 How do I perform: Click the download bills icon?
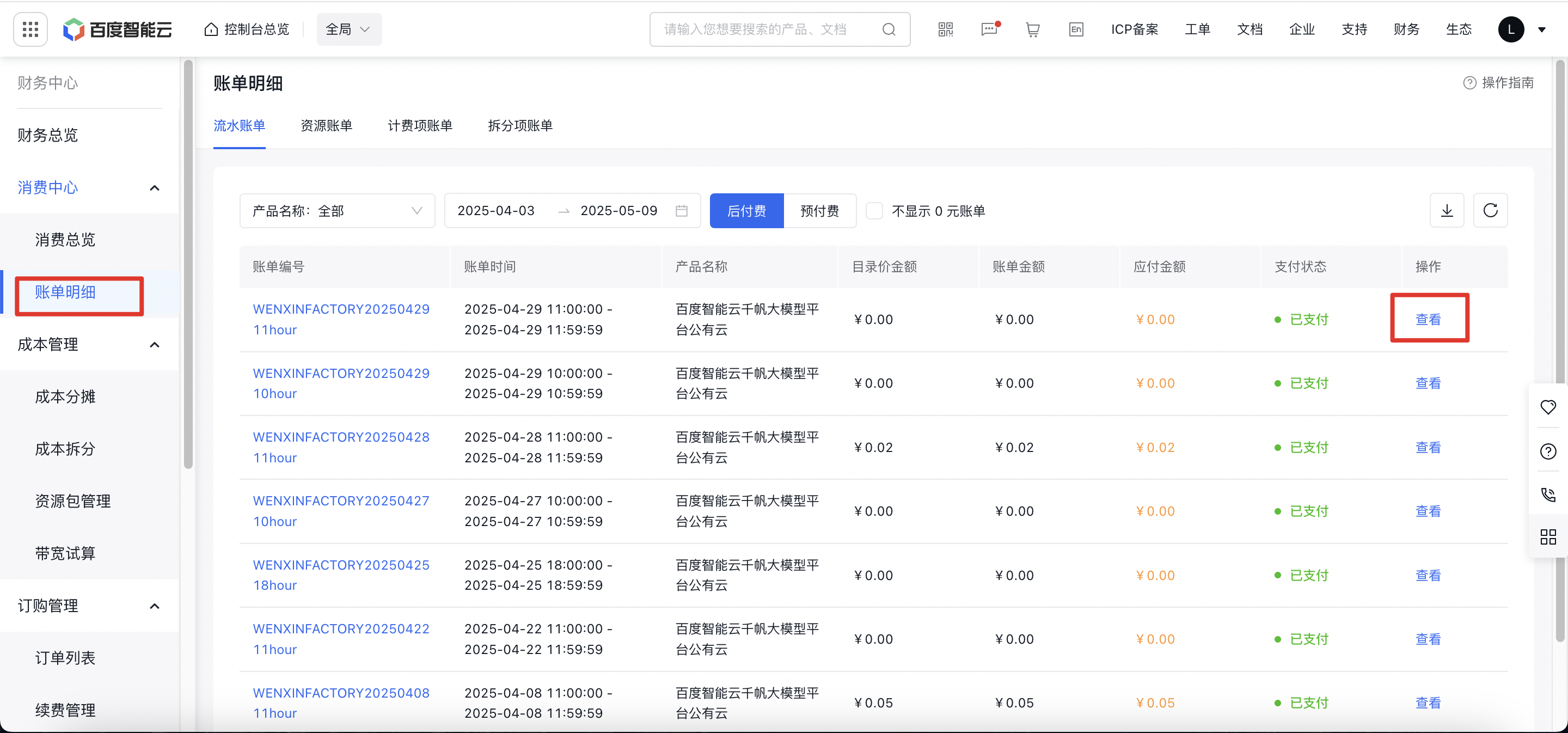pyautogui.click(x=1447, y=211)
